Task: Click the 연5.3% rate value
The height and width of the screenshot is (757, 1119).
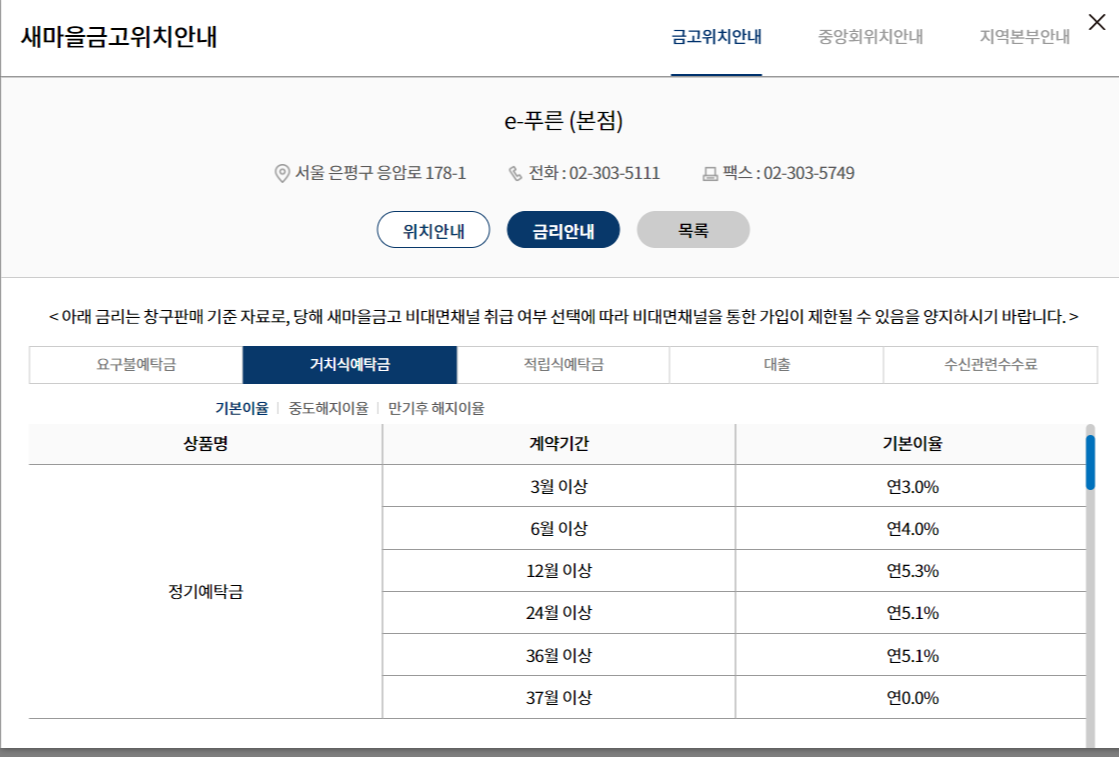Action: click(912, 571)
